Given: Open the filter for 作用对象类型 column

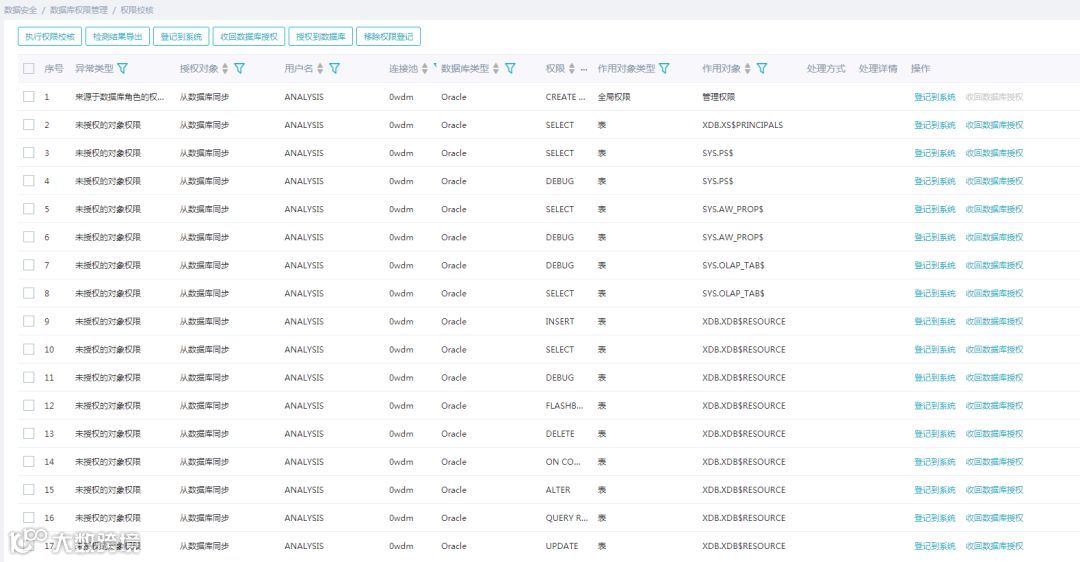Looking at the screenshot, I should (x=664, y=68).
